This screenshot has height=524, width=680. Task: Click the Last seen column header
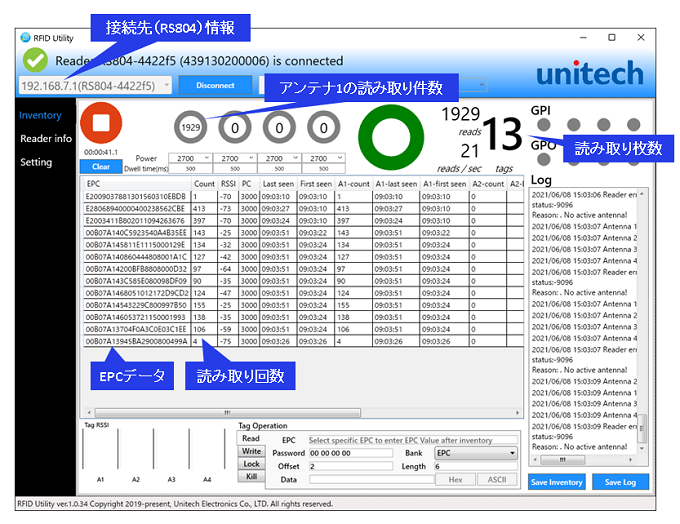point(278,184)
